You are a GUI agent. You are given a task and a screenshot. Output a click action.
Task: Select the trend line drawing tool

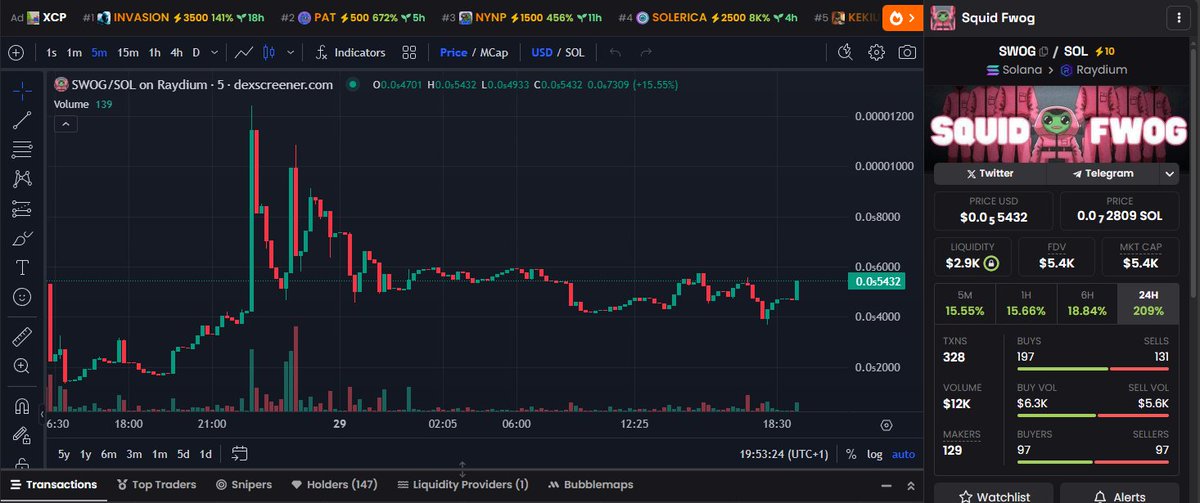(22, 120)
